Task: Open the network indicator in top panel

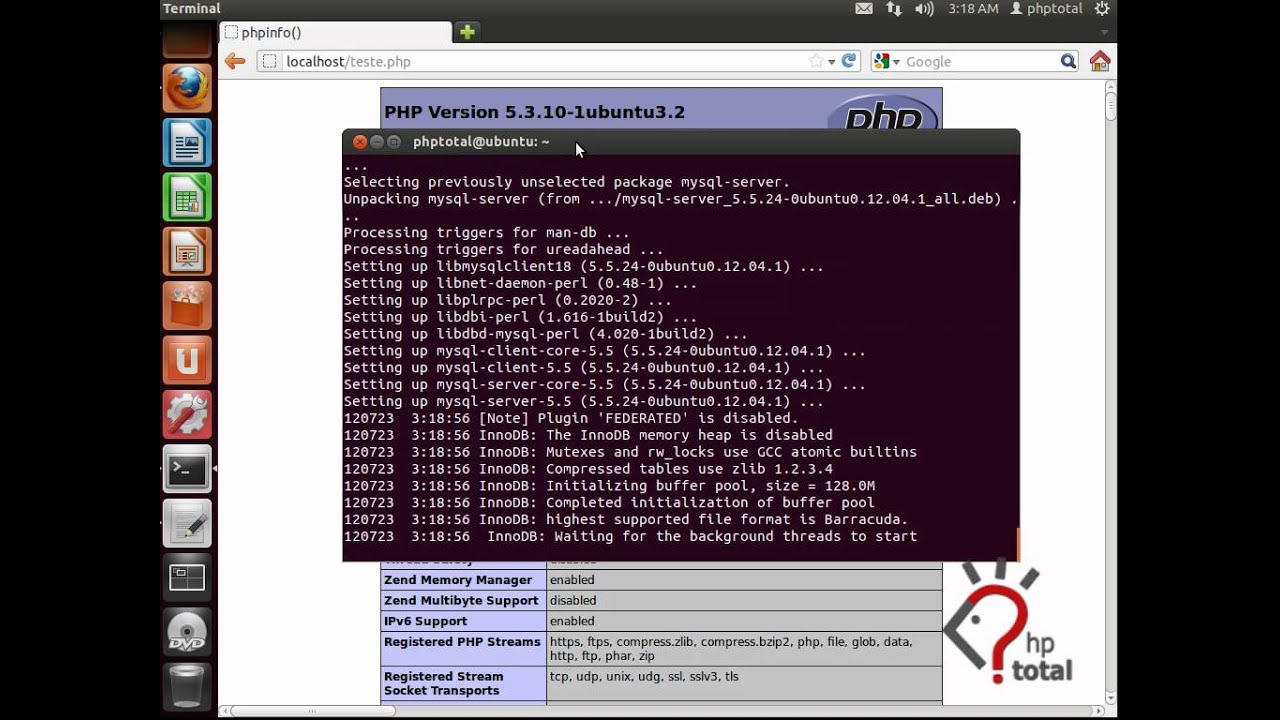Action: pos(893,8)
